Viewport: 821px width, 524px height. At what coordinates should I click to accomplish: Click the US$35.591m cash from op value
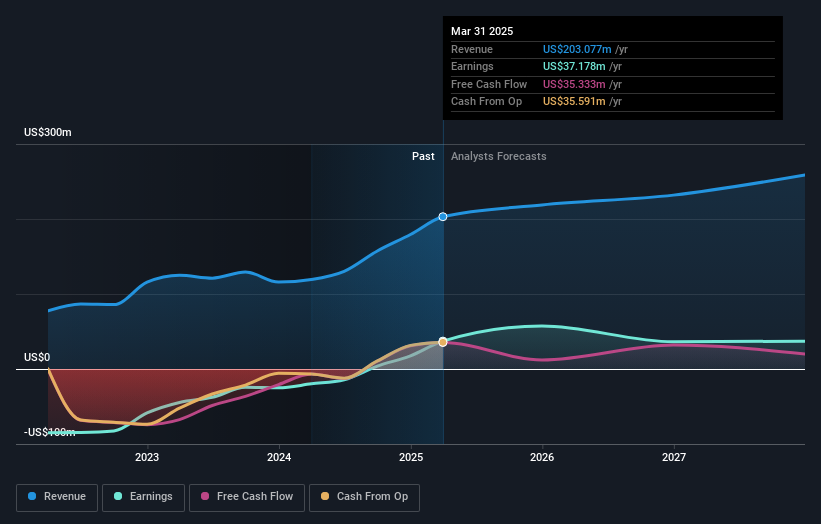click(574, 102)
